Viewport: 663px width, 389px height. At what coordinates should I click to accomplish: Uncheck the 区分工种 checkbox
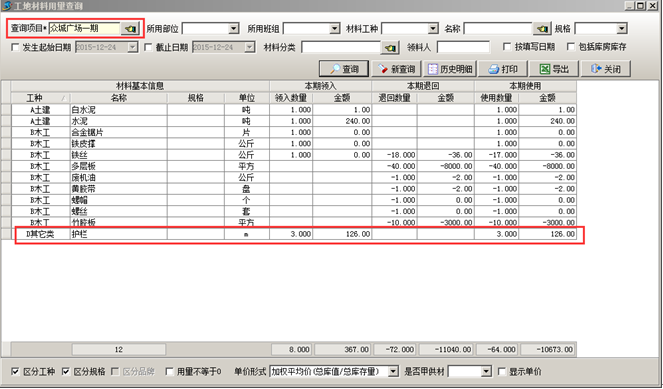15,371
